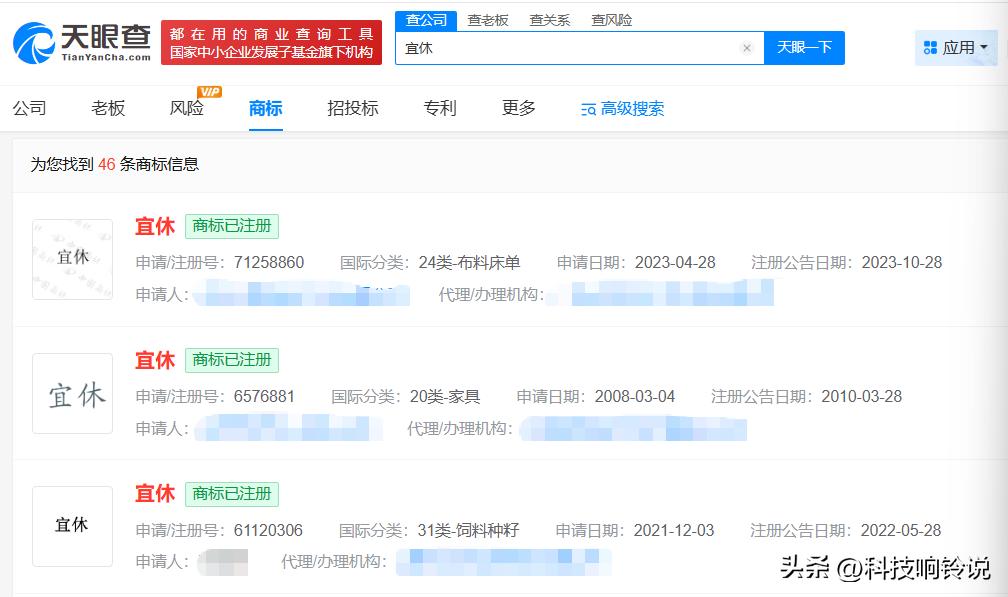The width and height of the screenshot is (1008, 597).
Task: Click the 46 results count
Action: click(x=107, y=165)
